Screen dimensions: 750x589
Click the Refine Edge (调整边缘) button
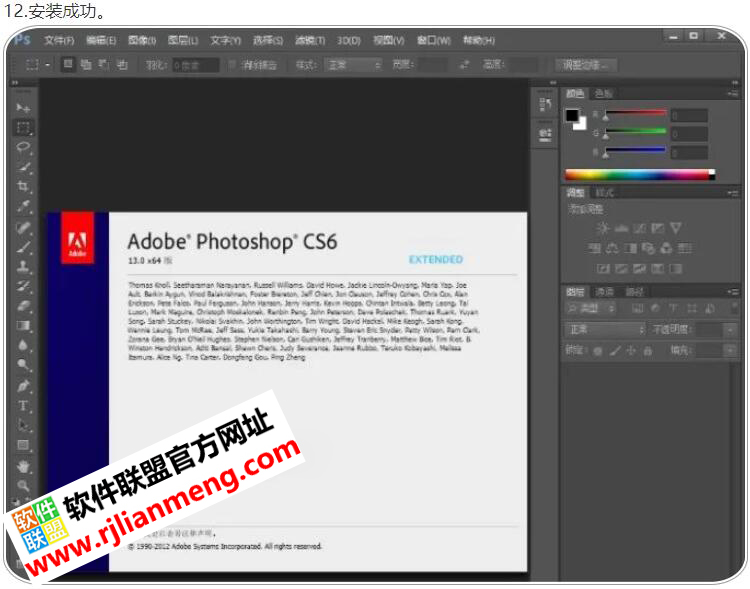(586, 65)
